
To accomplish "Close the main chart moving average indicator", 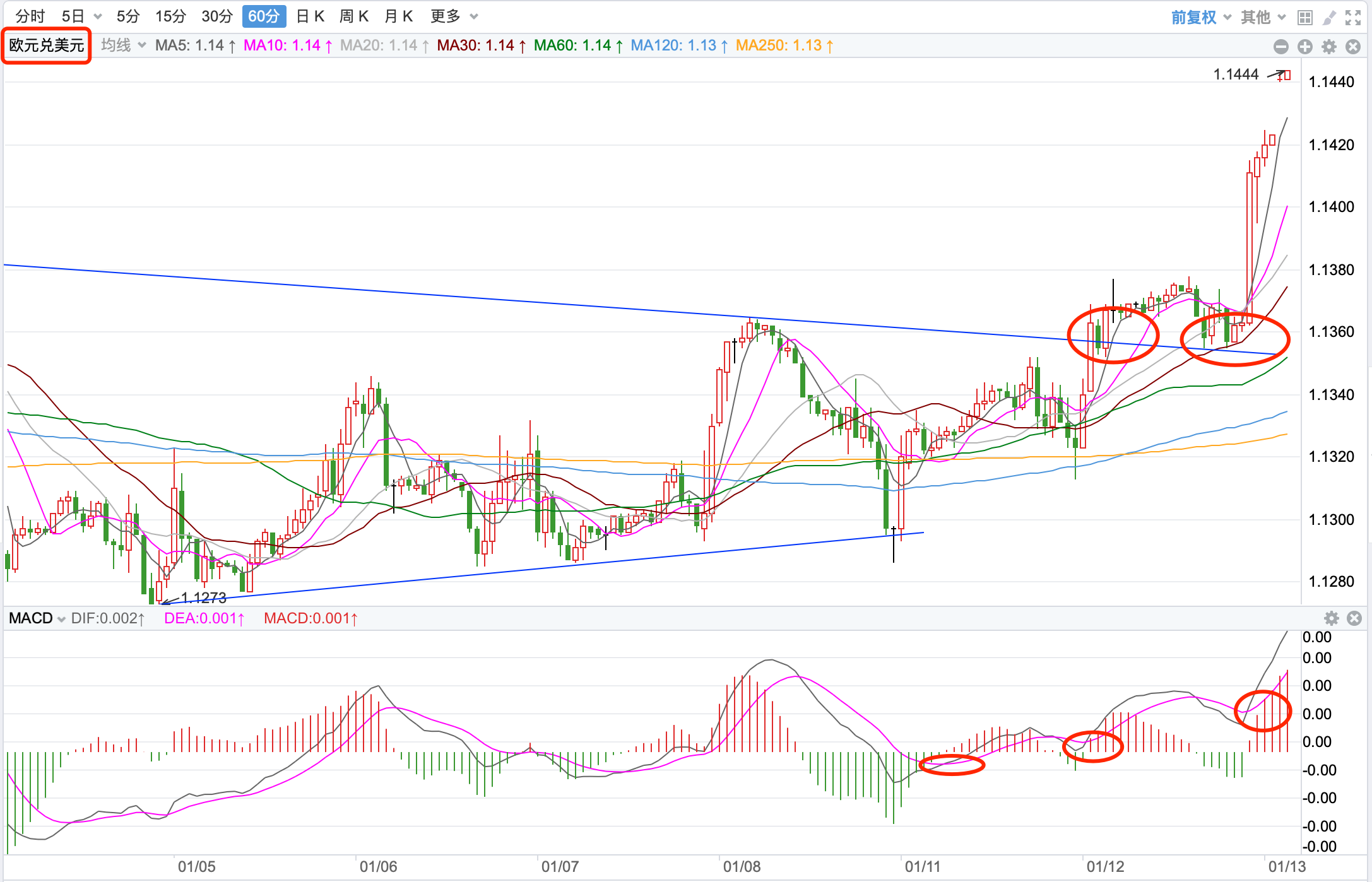I will [1353, 47].
